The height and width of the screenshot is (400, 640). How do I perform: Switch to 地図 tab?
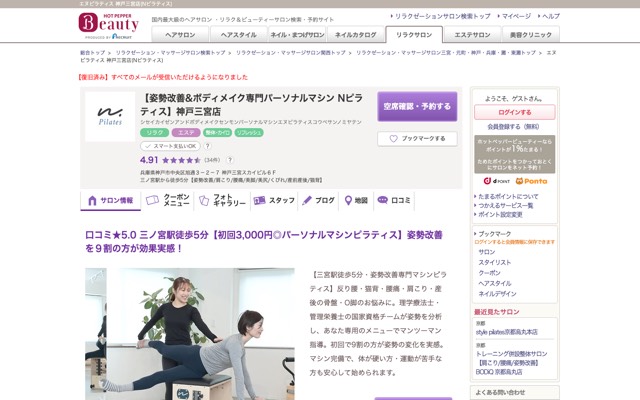pyautogui.click(x=356, y=200)
